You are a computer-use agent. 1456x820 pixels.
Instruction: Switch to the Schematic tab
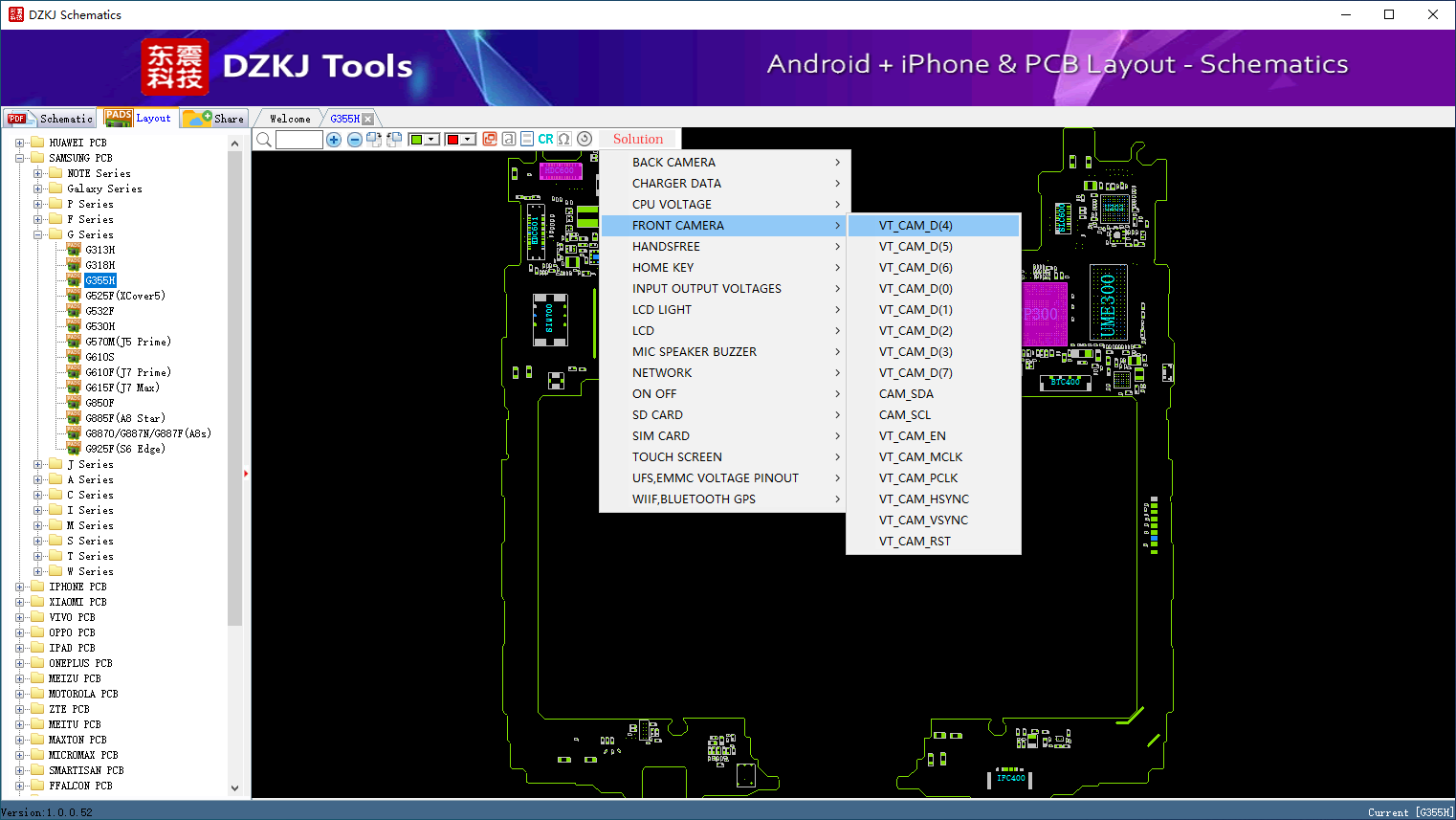coord(50,119)
